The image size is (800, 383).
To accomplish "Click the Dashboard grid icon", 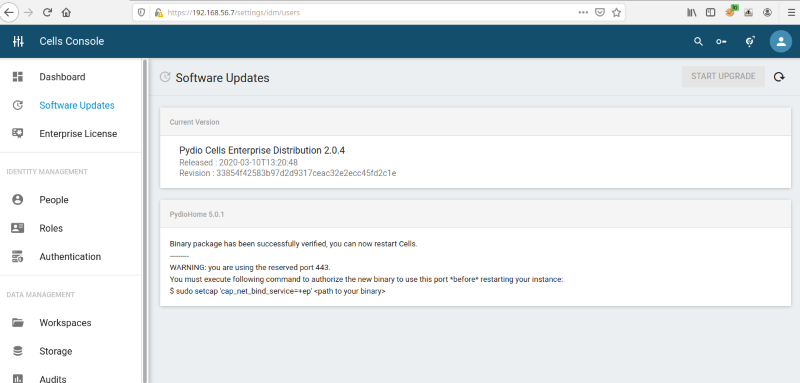I will [x=18, y=77].
